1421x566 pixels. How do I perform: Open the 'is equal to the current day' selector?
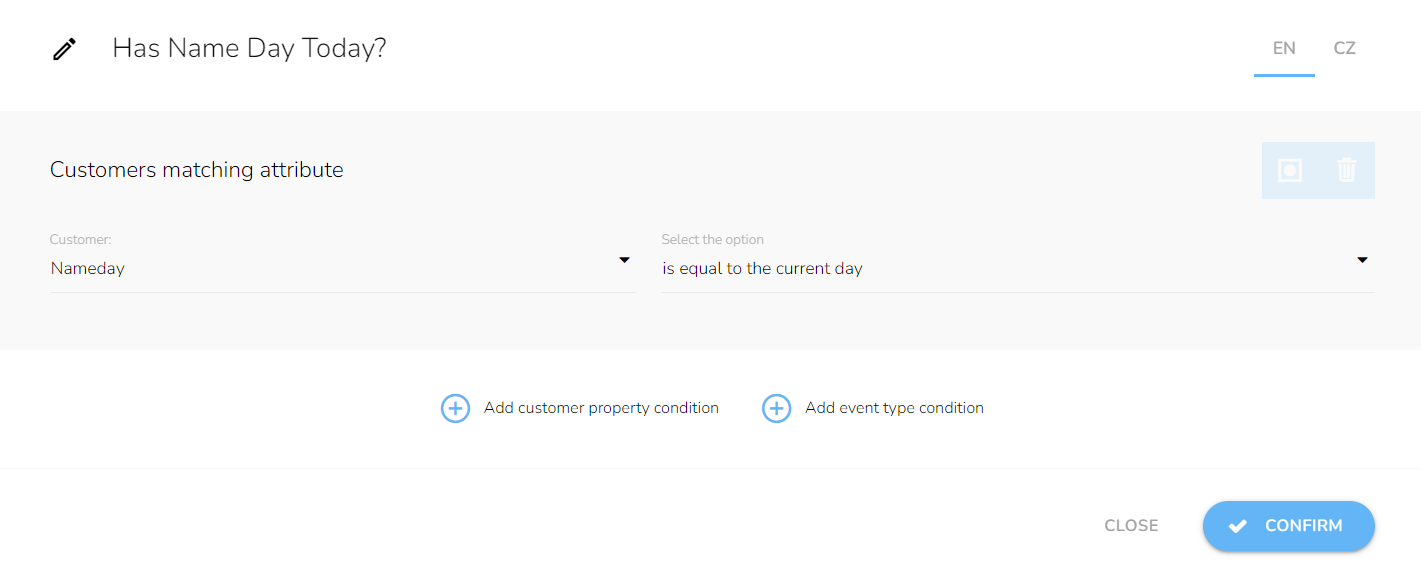tap(1017, 268)
